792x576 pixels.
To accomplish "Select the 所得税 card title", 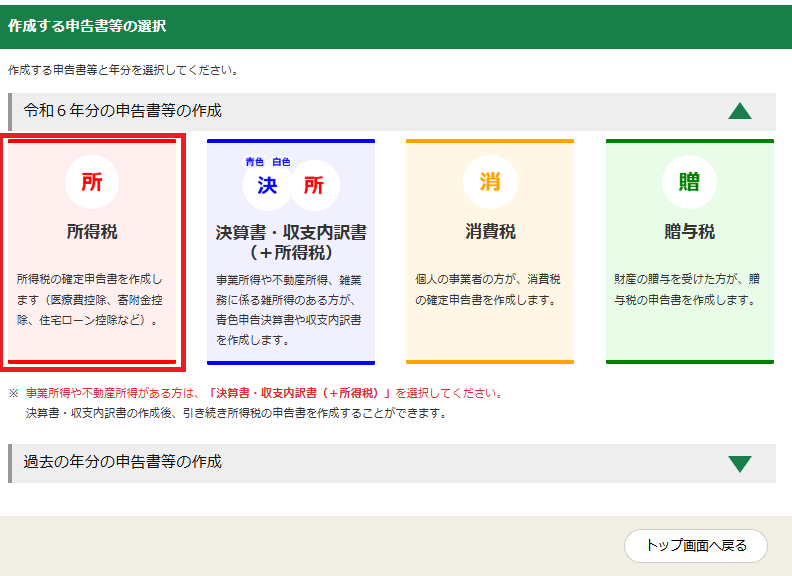I will (92, 232).
